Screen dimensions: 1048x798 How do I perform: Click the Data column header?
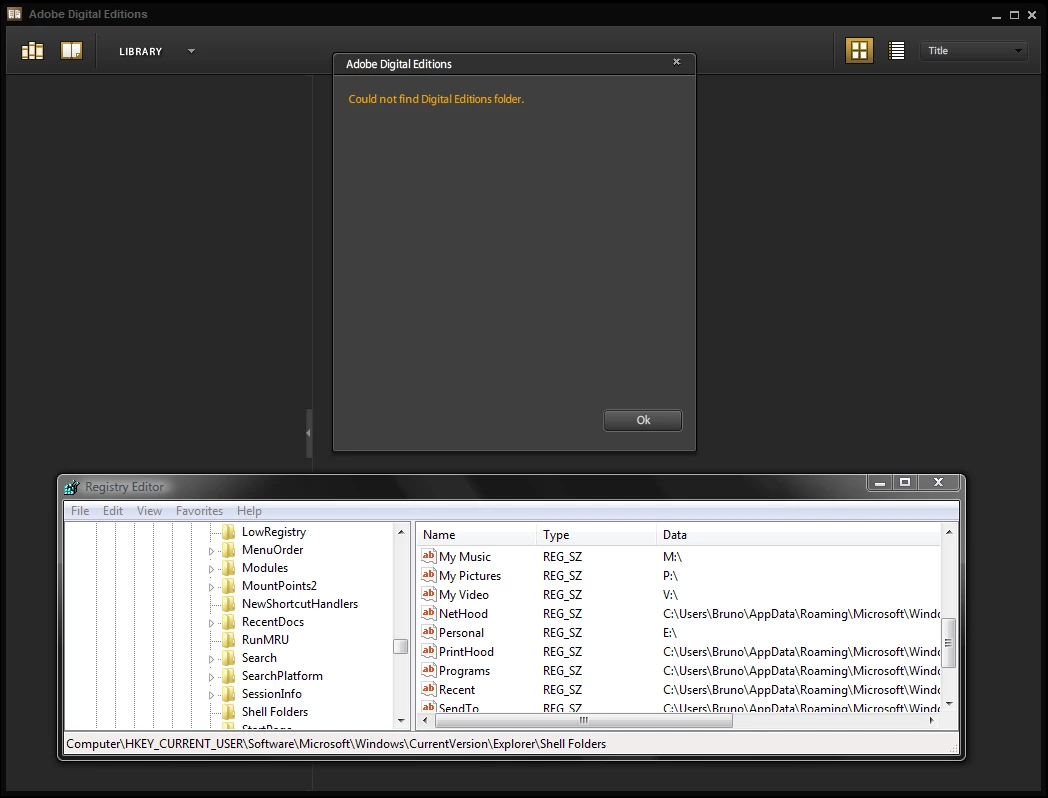[x=799, y=535]
